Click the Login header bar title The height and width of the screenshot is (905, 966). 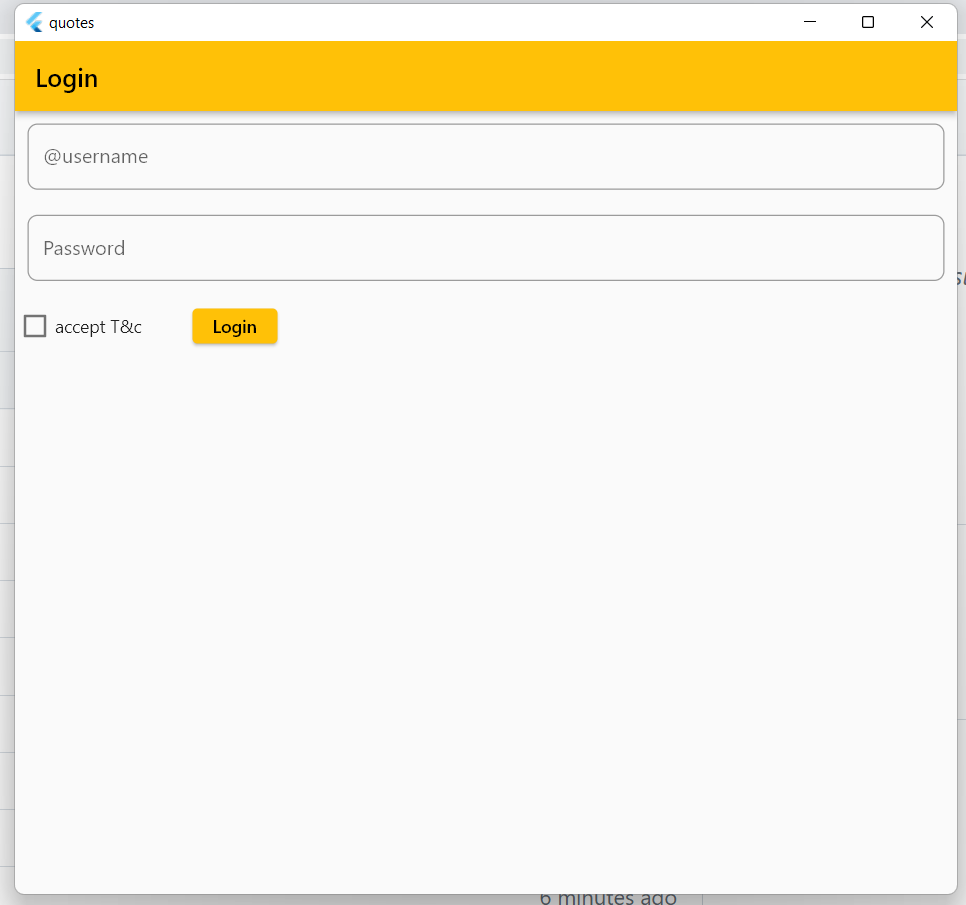pyautogui.click(x=66, y=77)
